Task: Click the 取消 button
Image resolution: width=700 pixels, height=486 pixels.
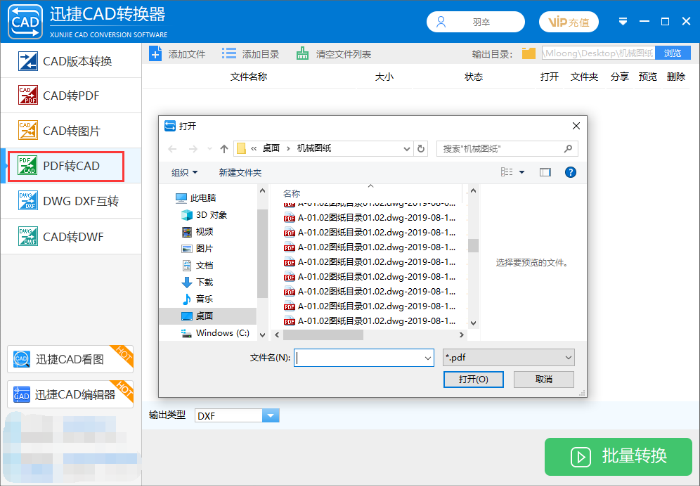Action: (544, 379)
